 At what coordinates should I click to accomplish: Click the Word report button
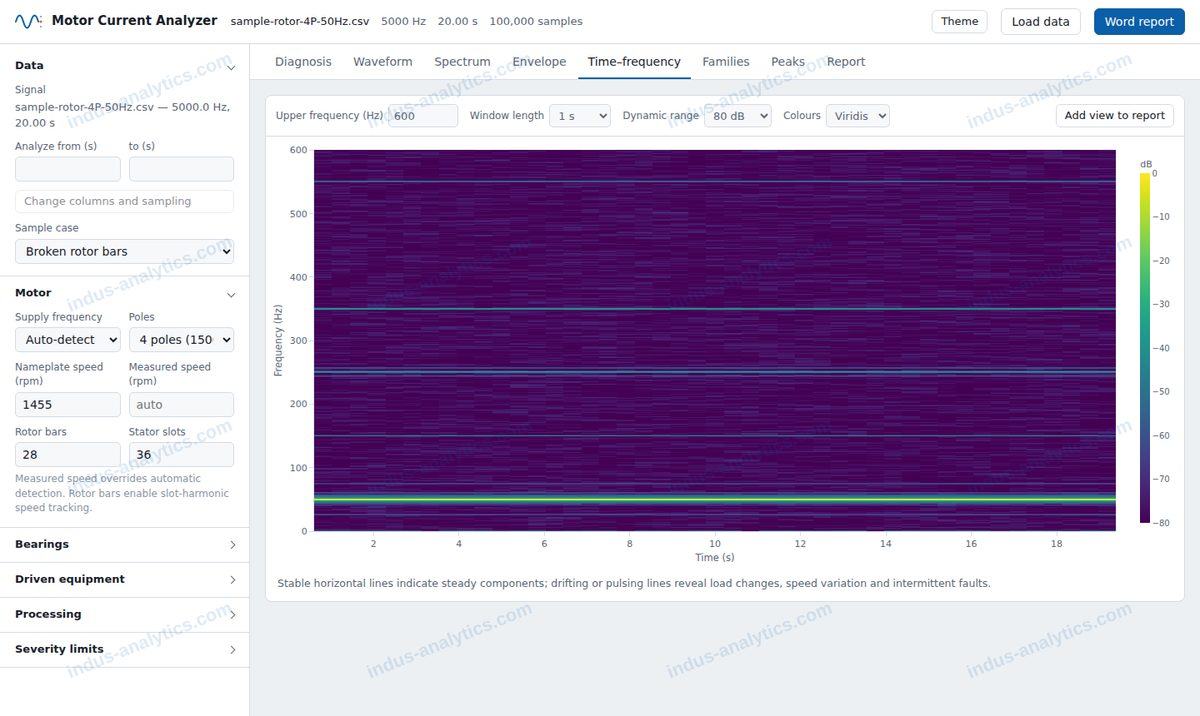1139,22
